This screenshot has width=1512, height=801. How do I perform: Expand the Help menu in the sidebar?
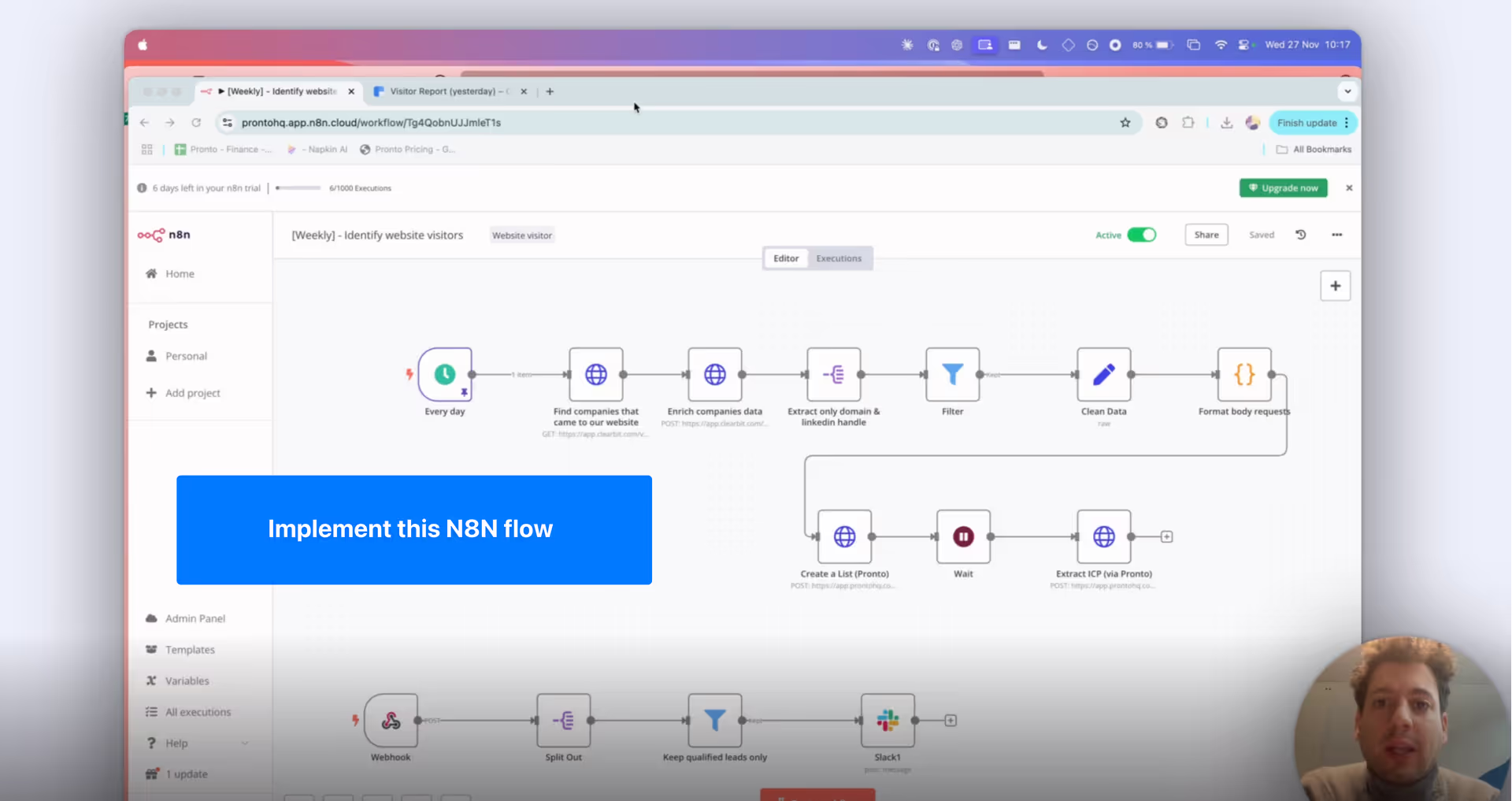click(x=197, y=744)
